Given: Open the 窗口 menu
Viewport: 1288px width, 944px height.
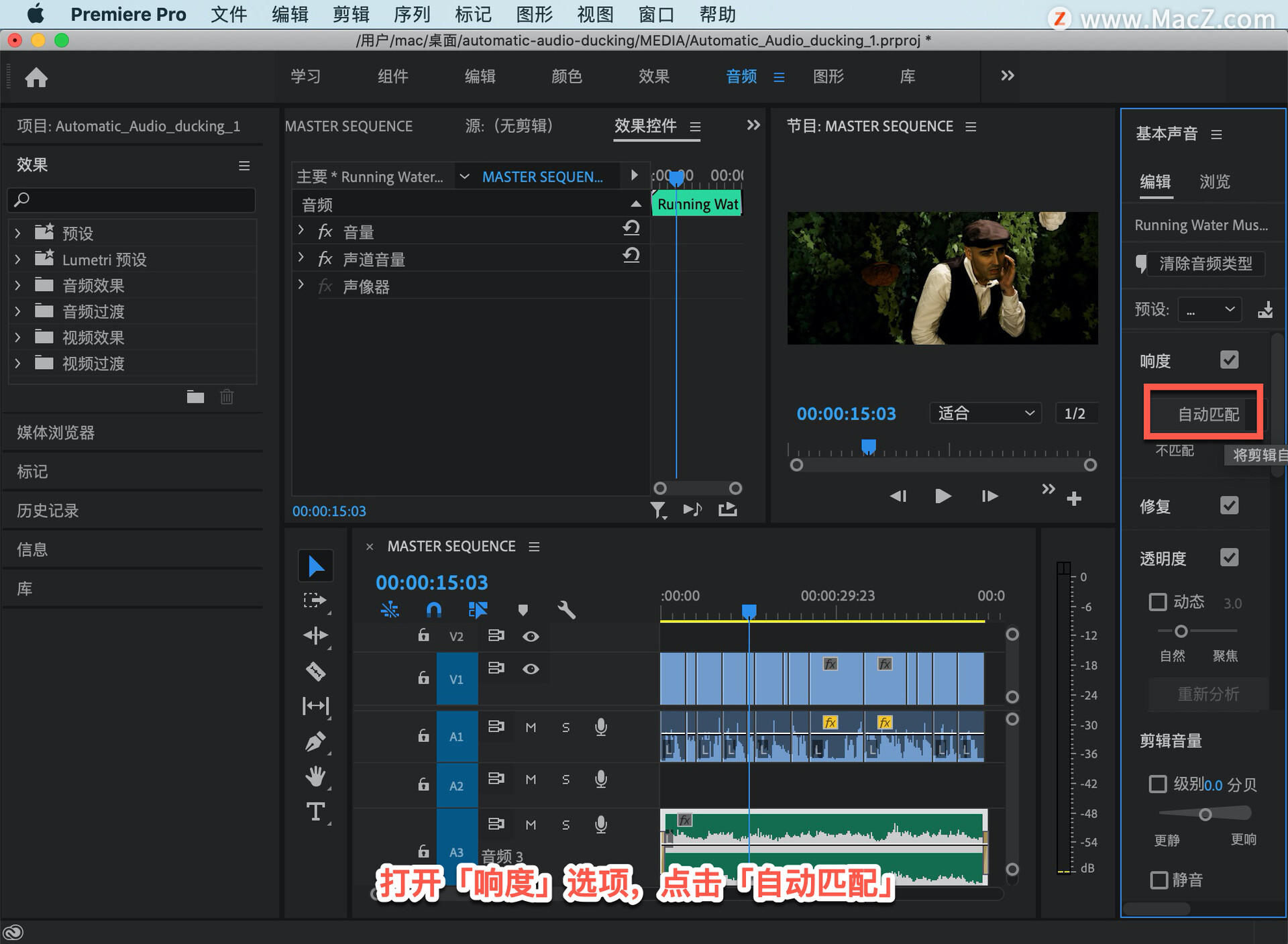Looking at the screenshot, I should (656, 14).
